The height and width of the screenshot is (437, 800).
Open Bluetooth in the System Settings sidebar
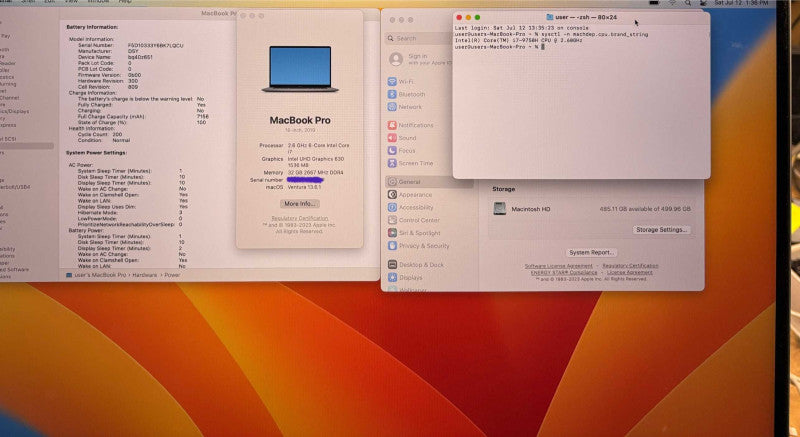click(x=406, y=94)
